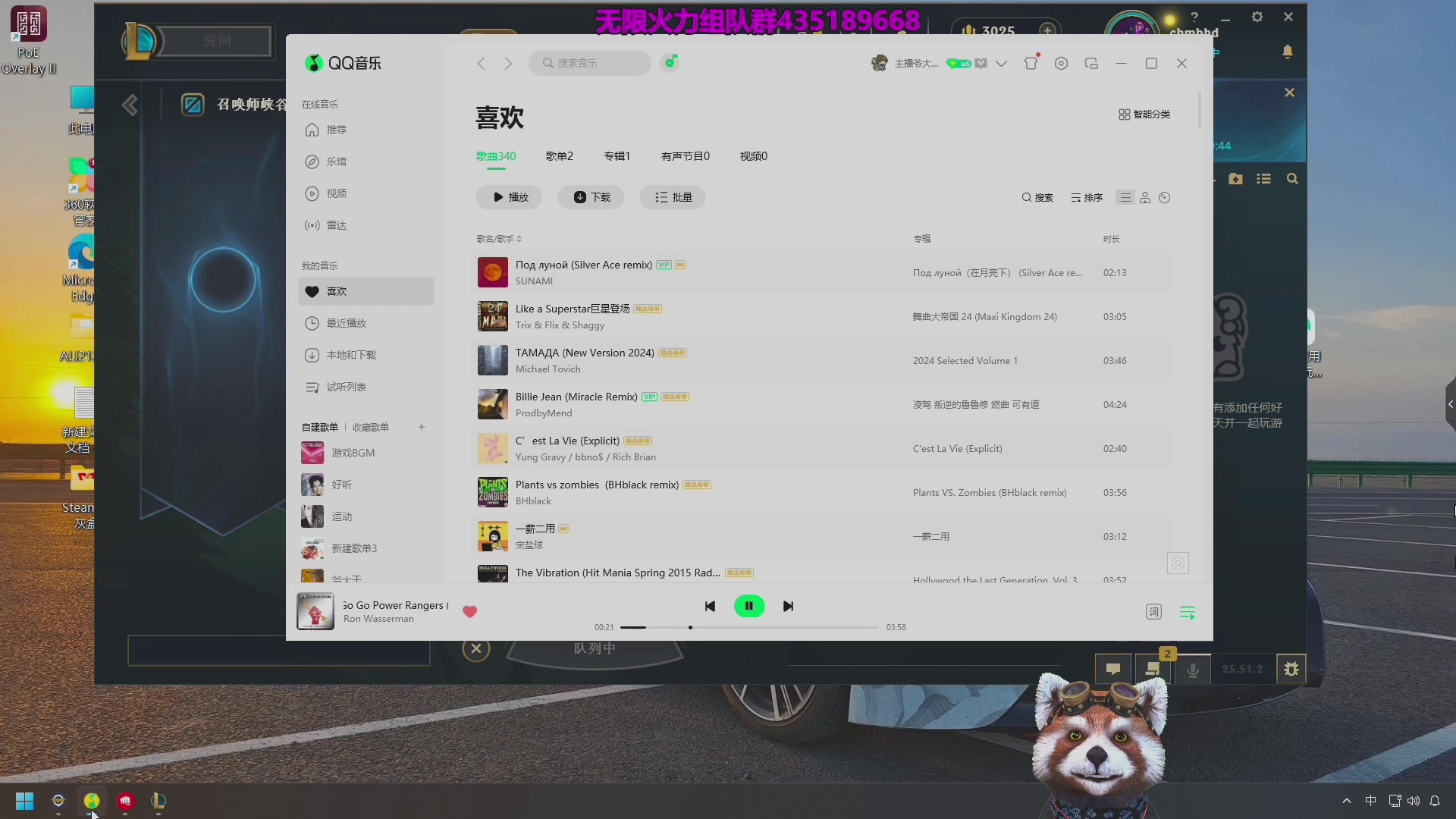Open QQ Music from the taskbar
The image size is (1456, 819).
92,801
